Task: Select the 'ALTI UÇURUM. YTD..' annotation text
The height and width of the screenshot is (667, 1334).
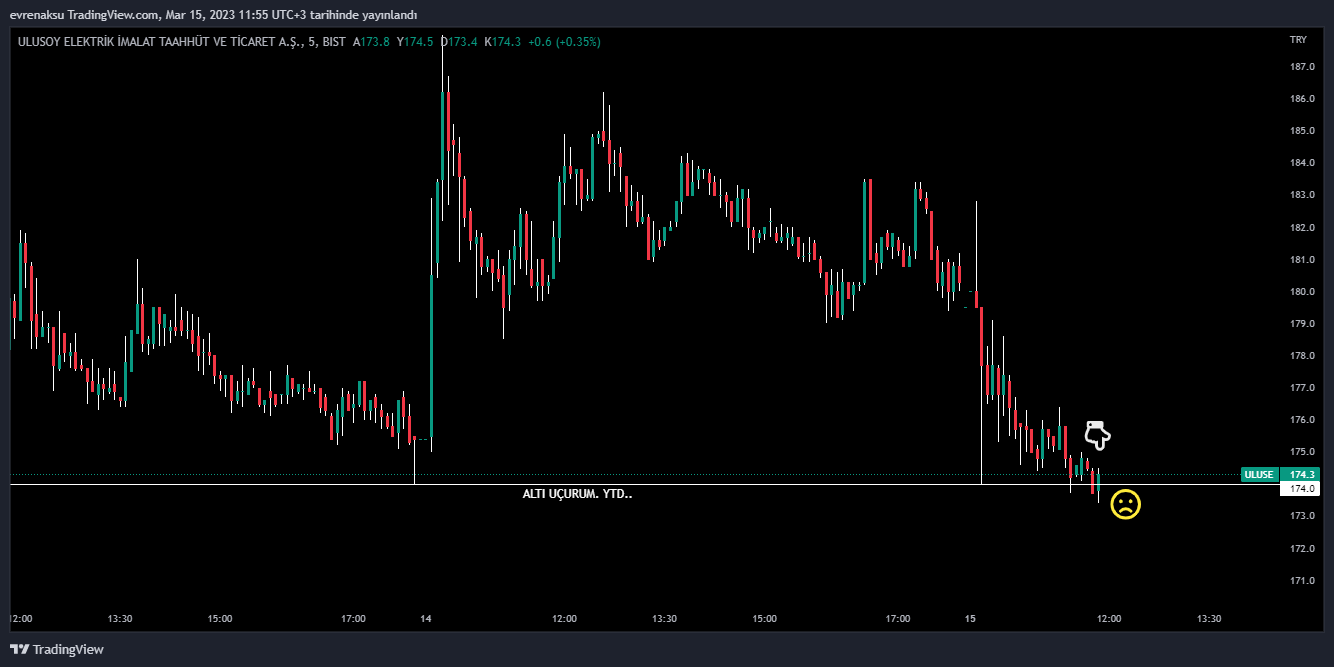Action: pos(577,494)
